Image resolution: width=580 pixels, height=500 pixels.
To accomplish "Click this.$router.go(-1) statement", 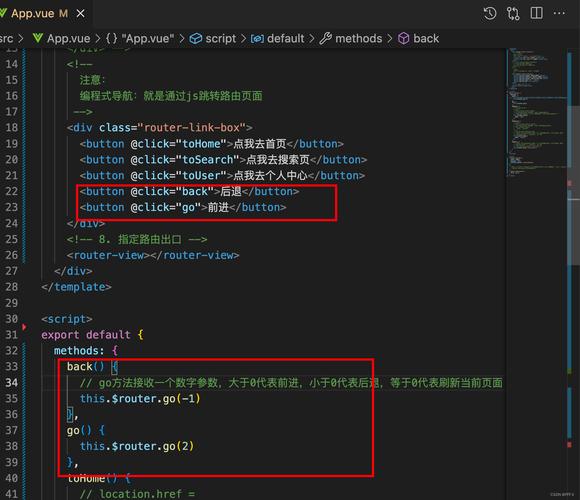I will 140,399.
